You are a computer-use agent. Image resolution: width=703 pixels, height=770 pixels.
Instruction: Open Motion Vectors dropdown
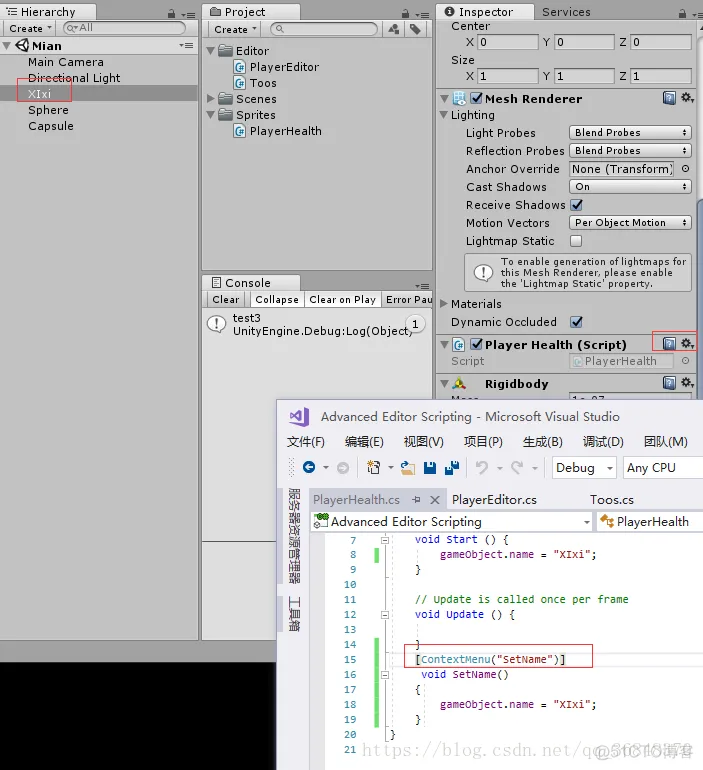630,222
